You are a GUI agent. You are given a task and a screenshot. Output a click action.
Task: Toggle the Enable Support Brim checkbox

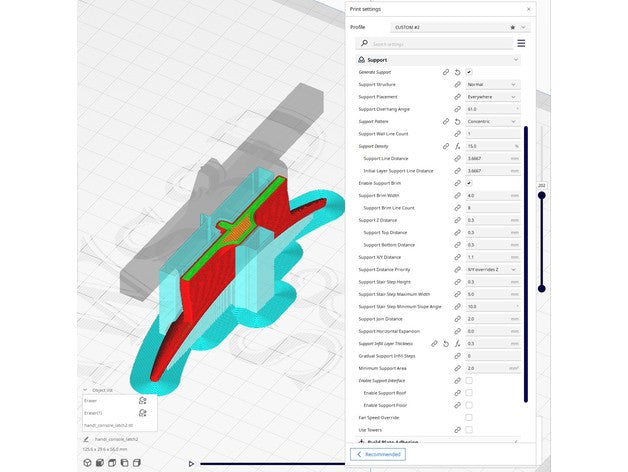(x=469, y=183)
